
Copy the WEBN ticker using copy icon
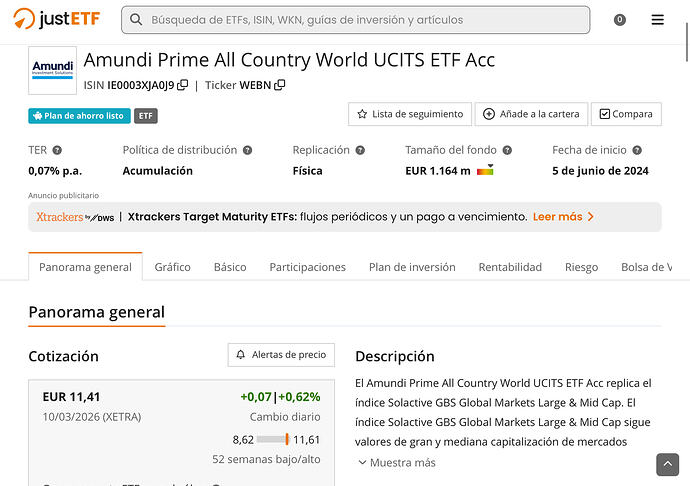click(280, 86)
